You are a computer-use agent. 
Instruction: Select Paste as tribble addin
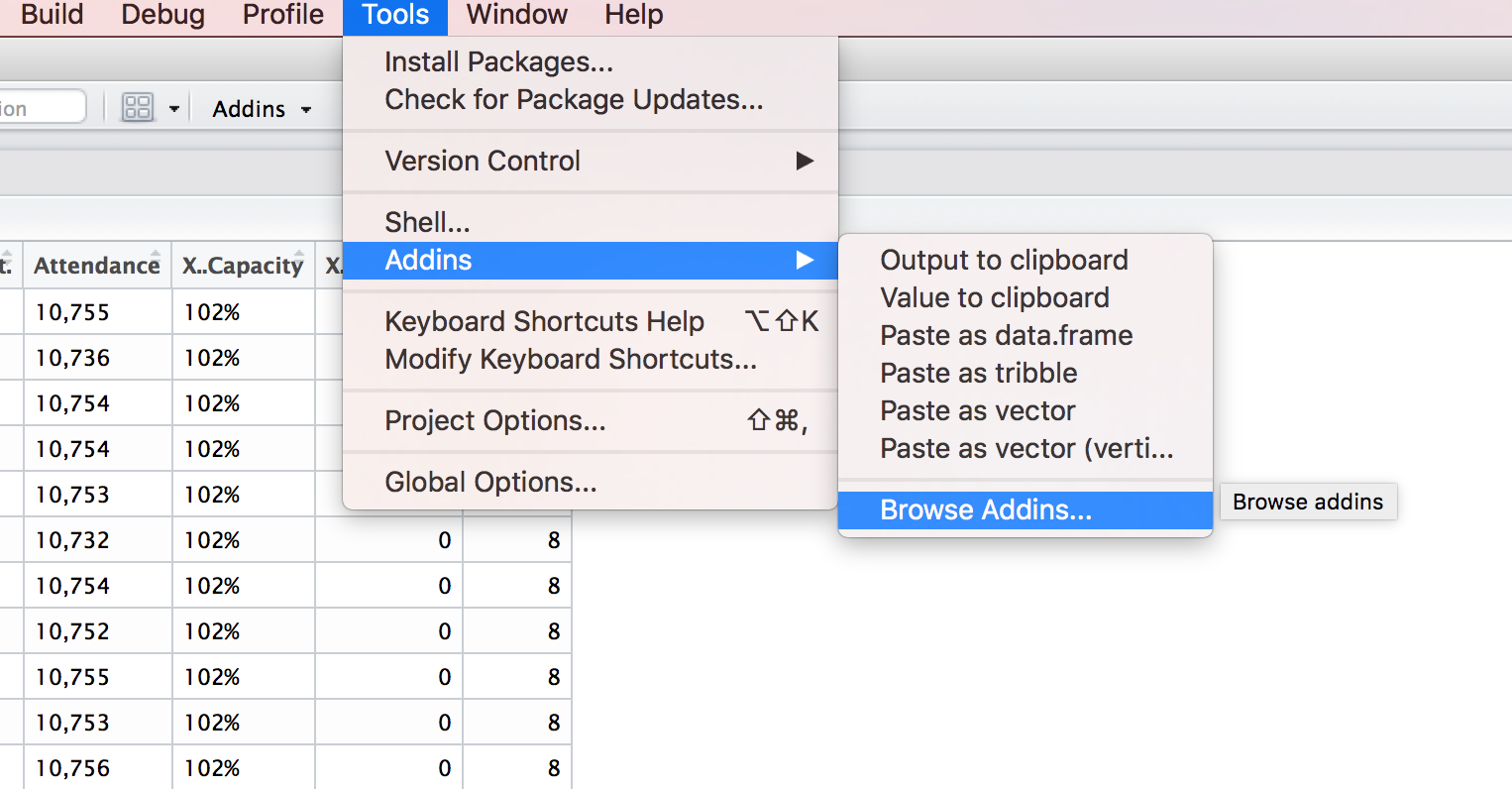[978, 373]
